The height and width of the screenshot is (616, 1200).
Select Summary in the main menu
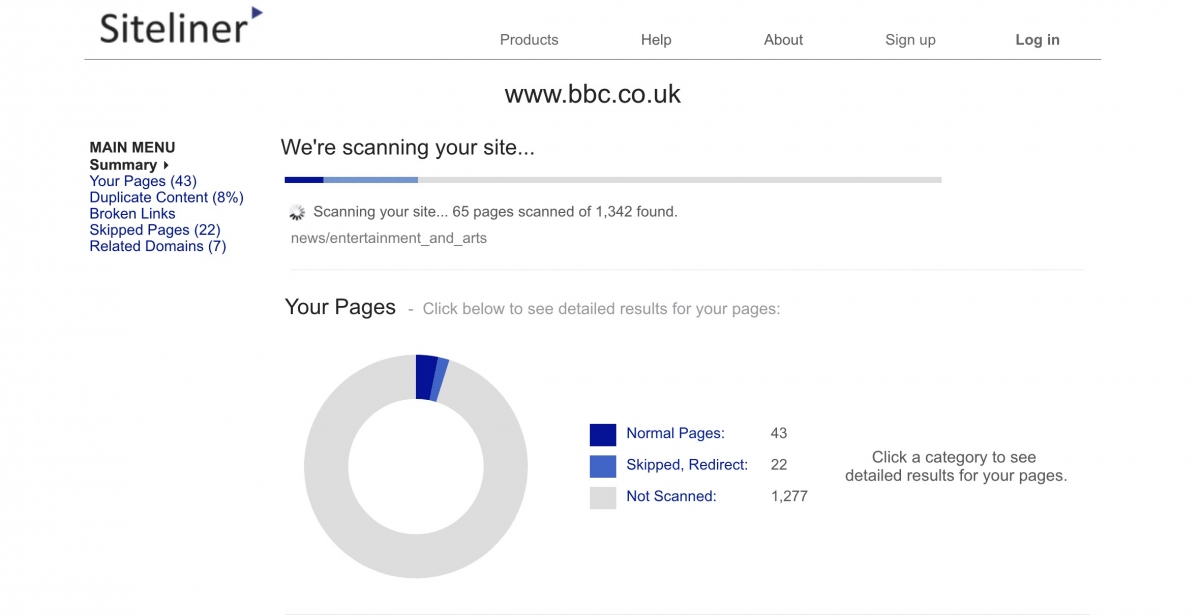[123, 165]
